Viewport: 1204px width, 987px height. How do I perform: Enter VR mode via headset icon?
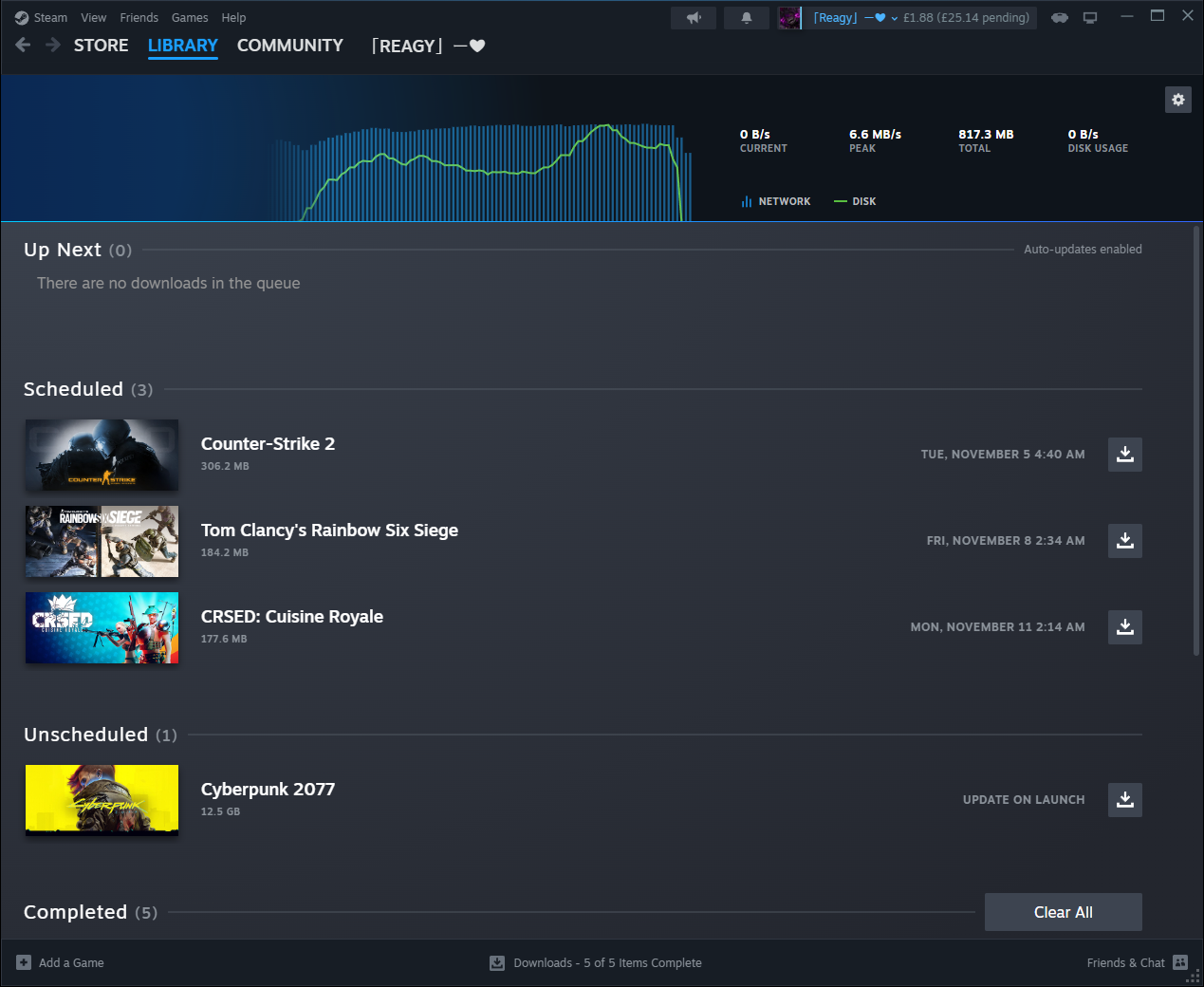pos(1060,18)
